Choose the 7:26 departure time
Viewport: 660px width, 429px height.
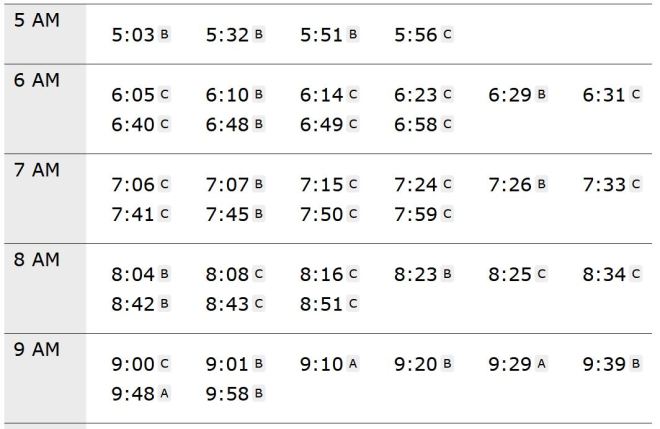click(510, 184)
